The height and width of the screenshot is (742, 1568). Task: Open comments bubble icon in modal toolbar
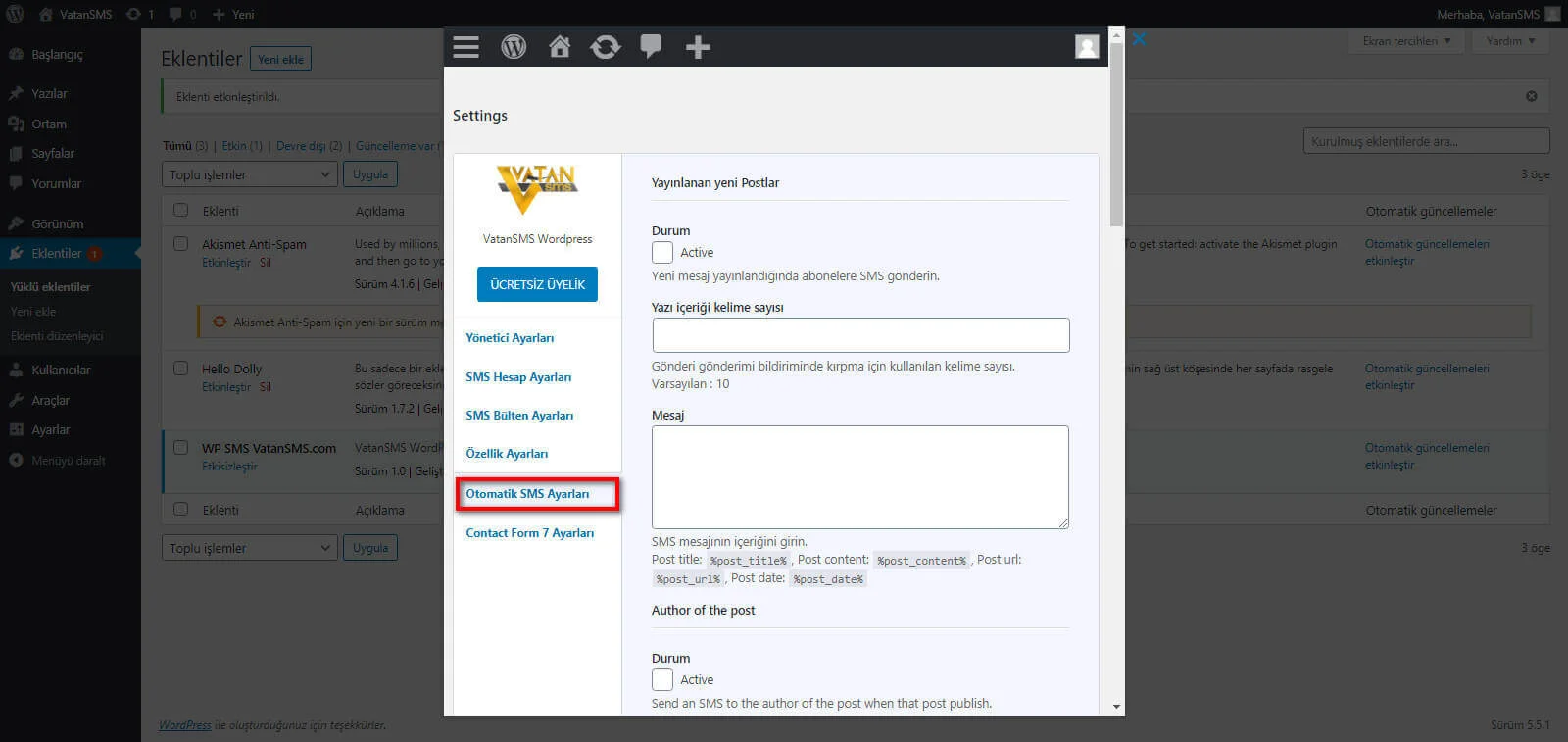[651, 46]
